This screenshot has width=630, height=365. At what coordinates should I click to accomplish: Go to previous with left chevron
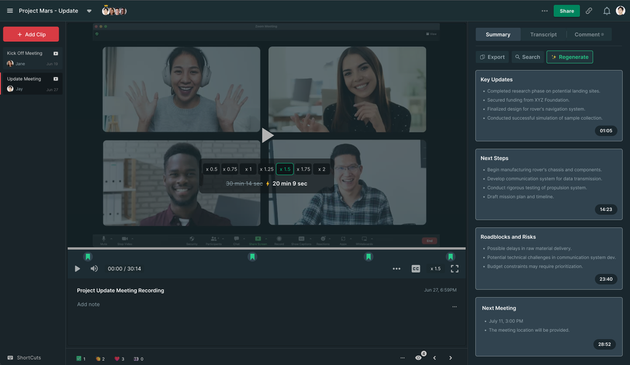(434, 358)
